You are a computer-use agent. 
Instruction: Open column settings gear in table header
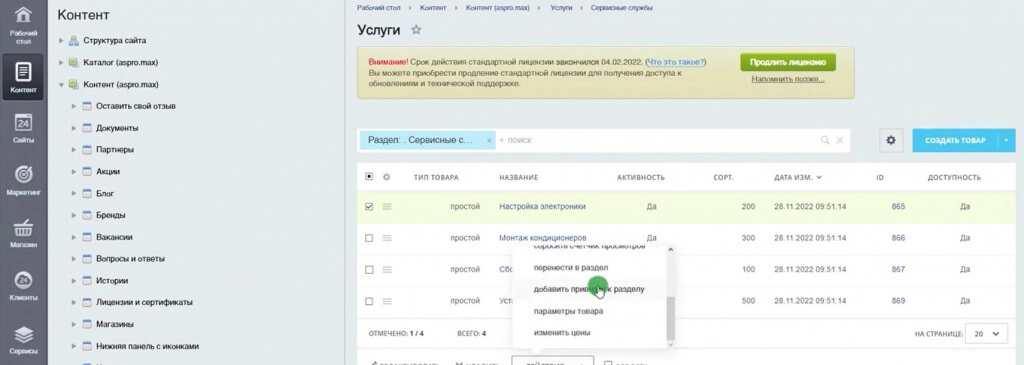pyautogui.click(x=386, y=177)
